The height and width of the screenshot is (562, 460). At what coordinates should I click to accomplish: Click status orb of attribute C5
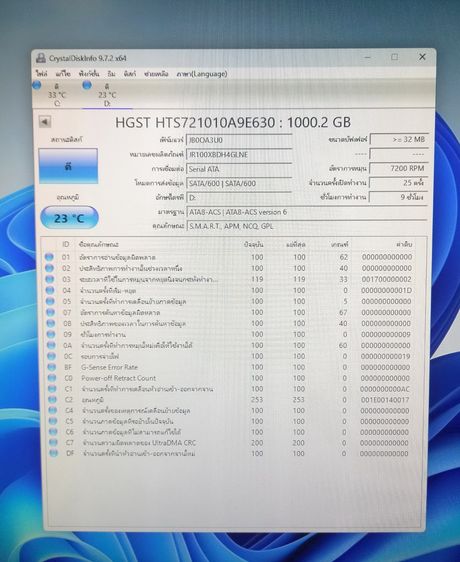(x=53, y=421)
